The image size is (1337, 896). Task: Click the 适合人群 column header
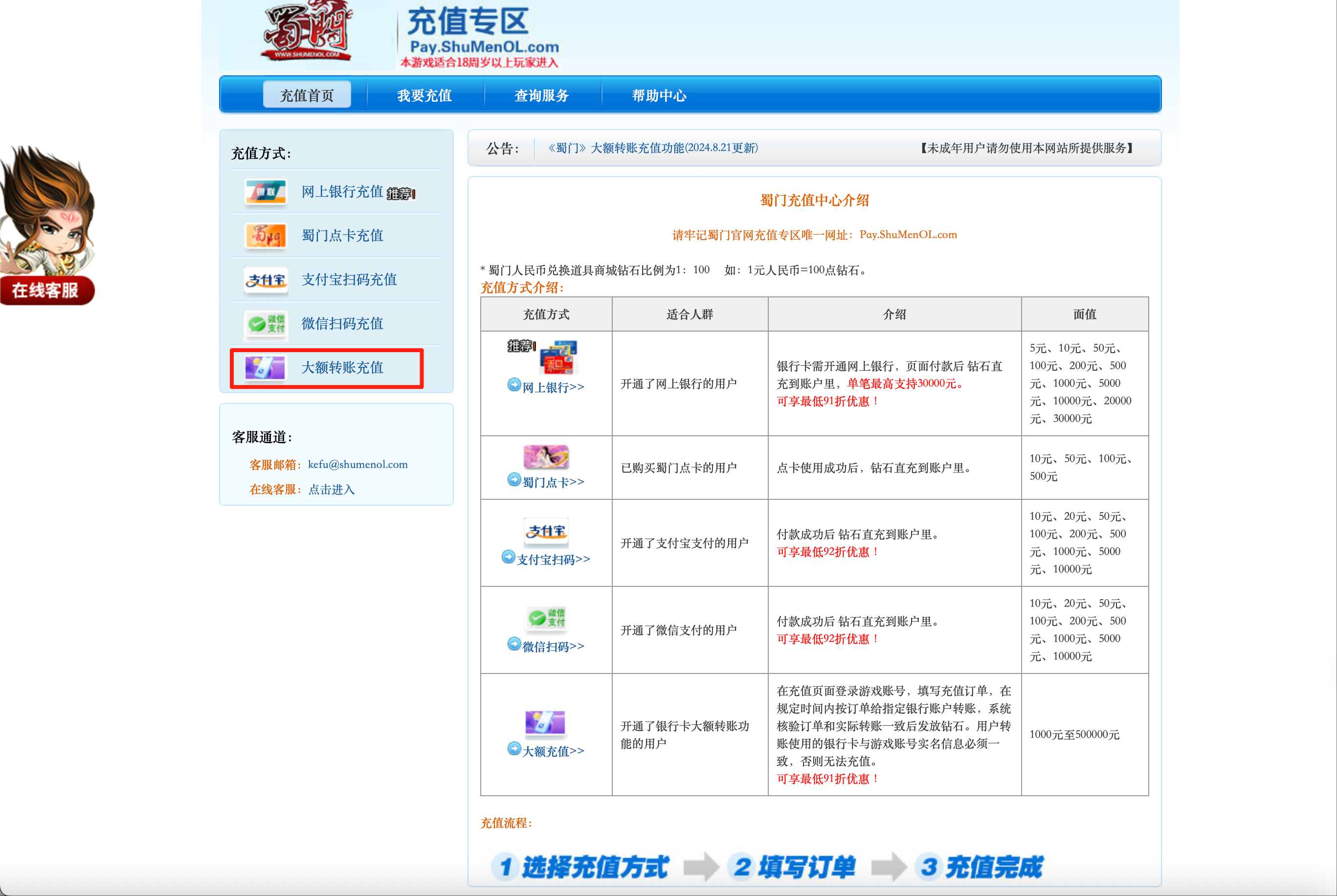(690, 314)
